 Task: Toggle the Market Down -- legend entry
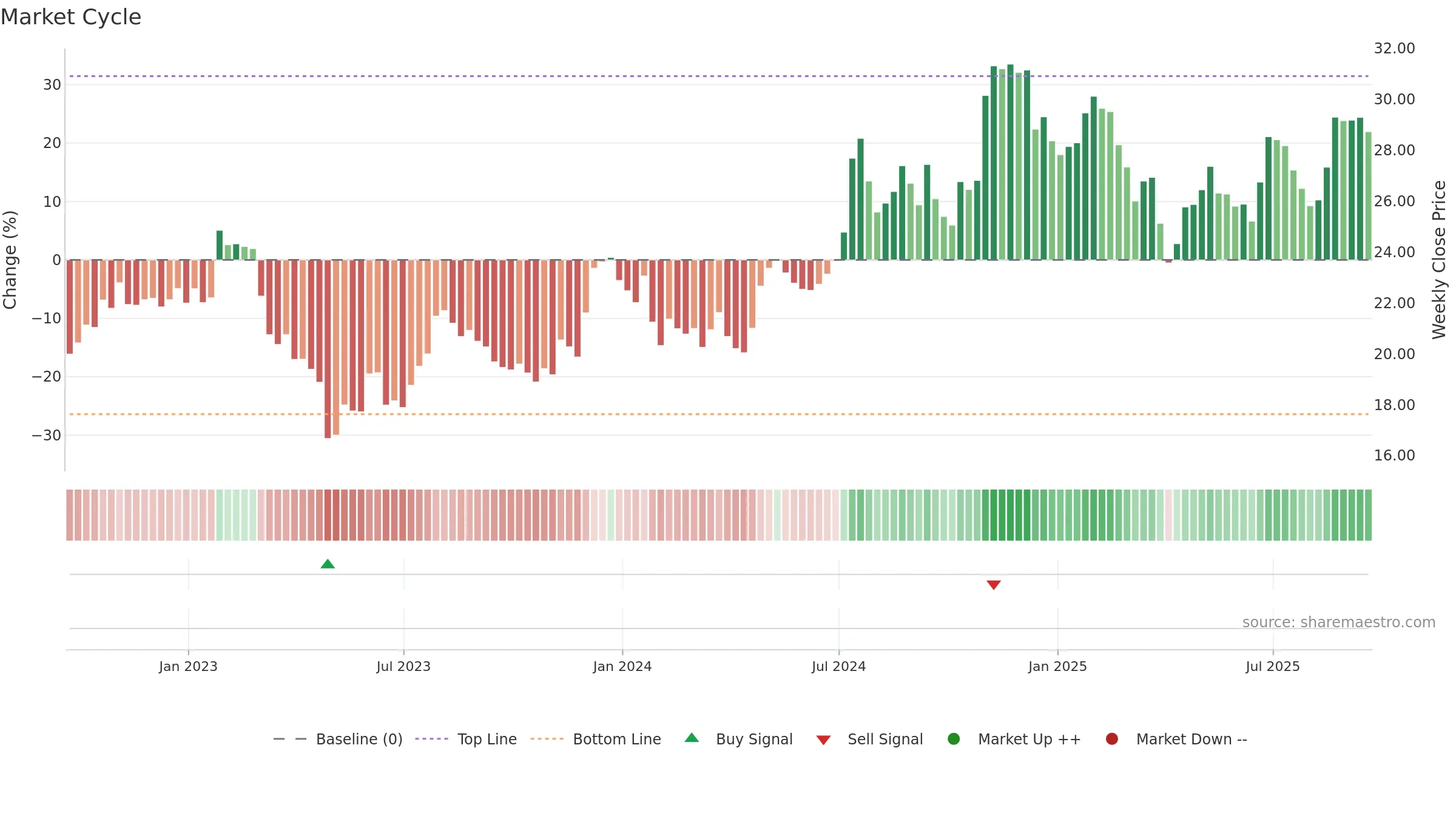point(1176,739)
